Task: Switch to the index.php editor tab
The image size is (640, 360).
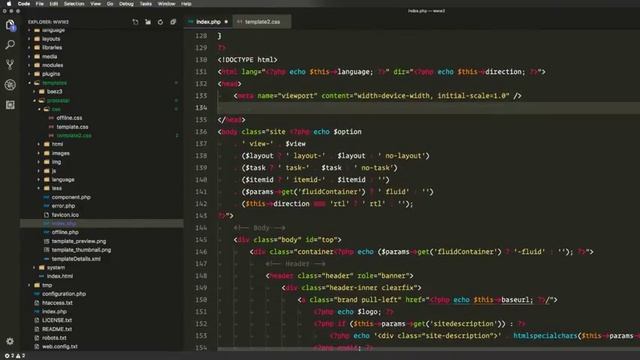Action: click(208, 22)
